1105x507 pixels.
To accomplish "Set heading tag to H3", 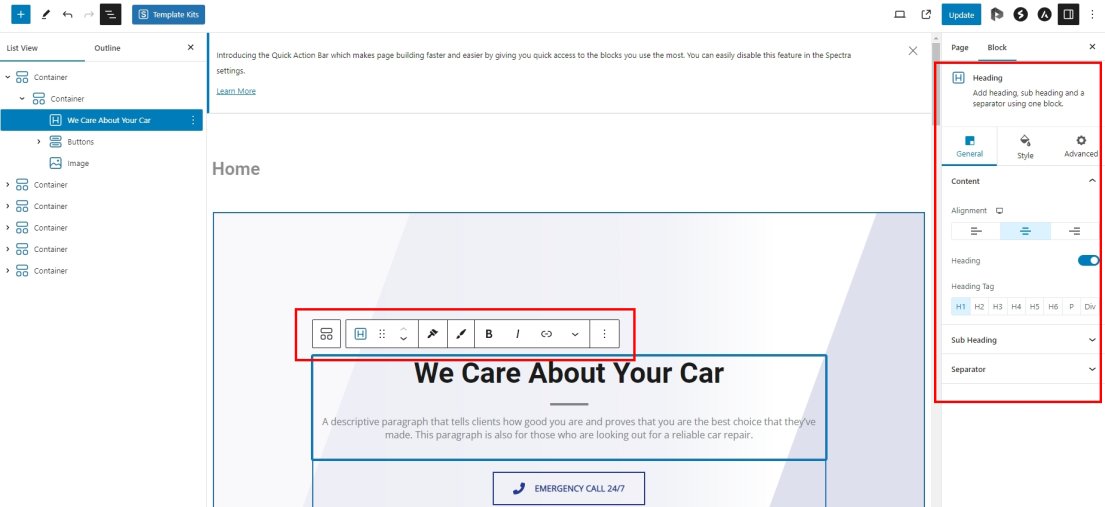I will pyautogui.click(x=997, y=307).
